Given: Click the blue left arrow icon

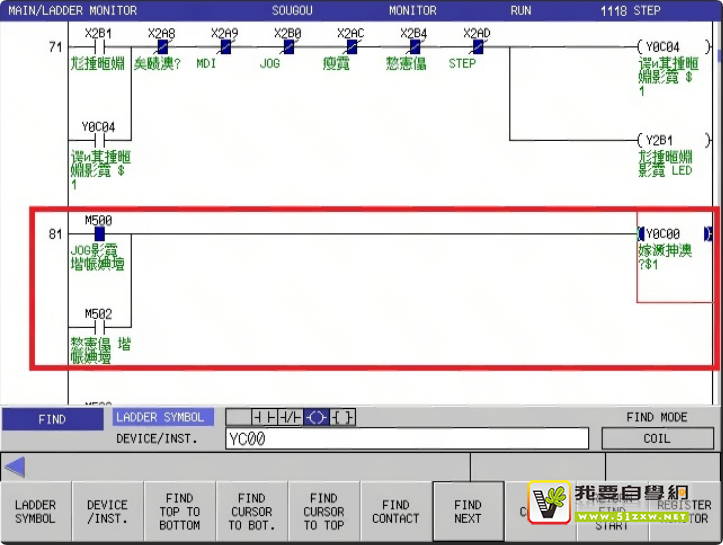Looking at the screenshot, I should coord(15,467).
